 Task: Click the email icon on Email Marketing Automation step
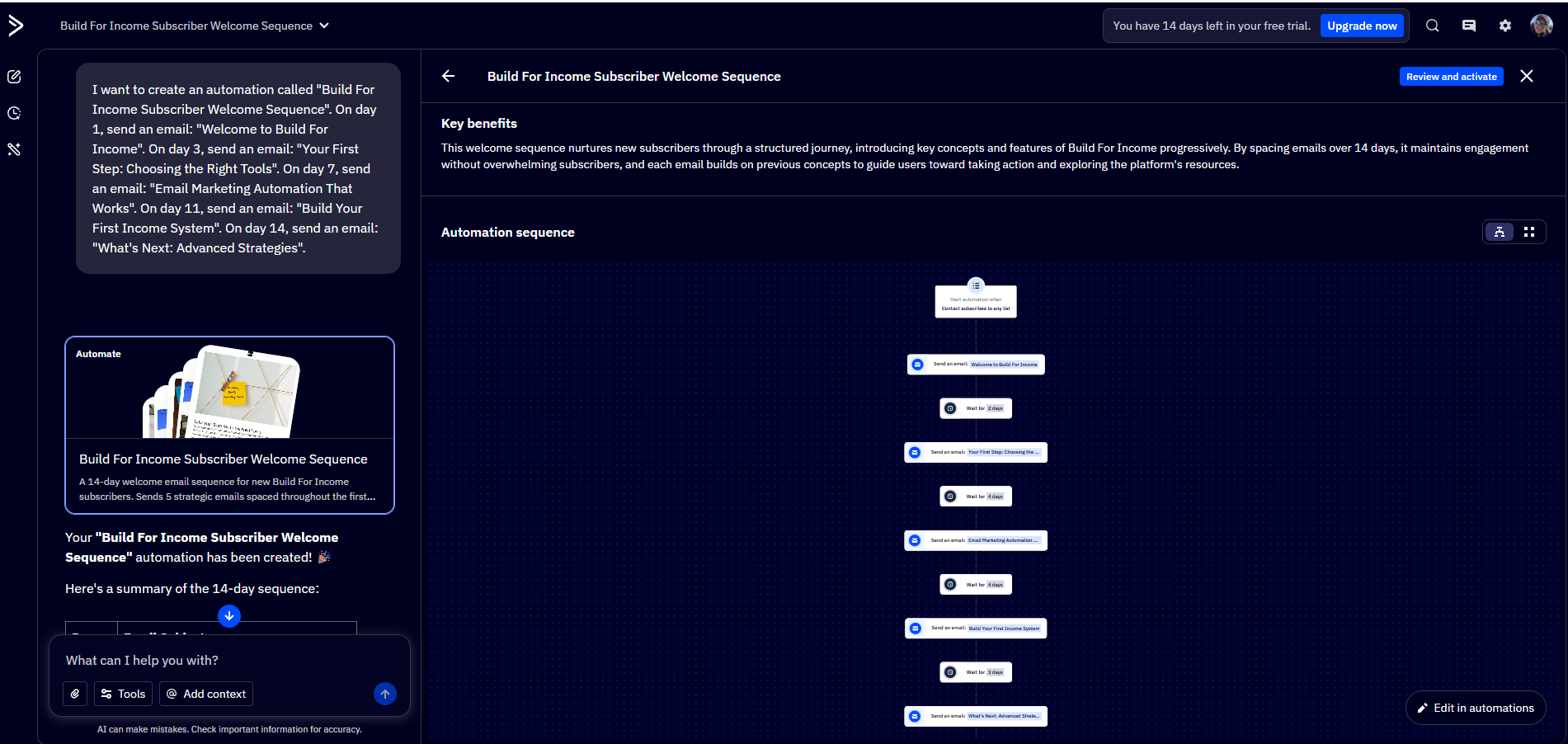point(915,540)
